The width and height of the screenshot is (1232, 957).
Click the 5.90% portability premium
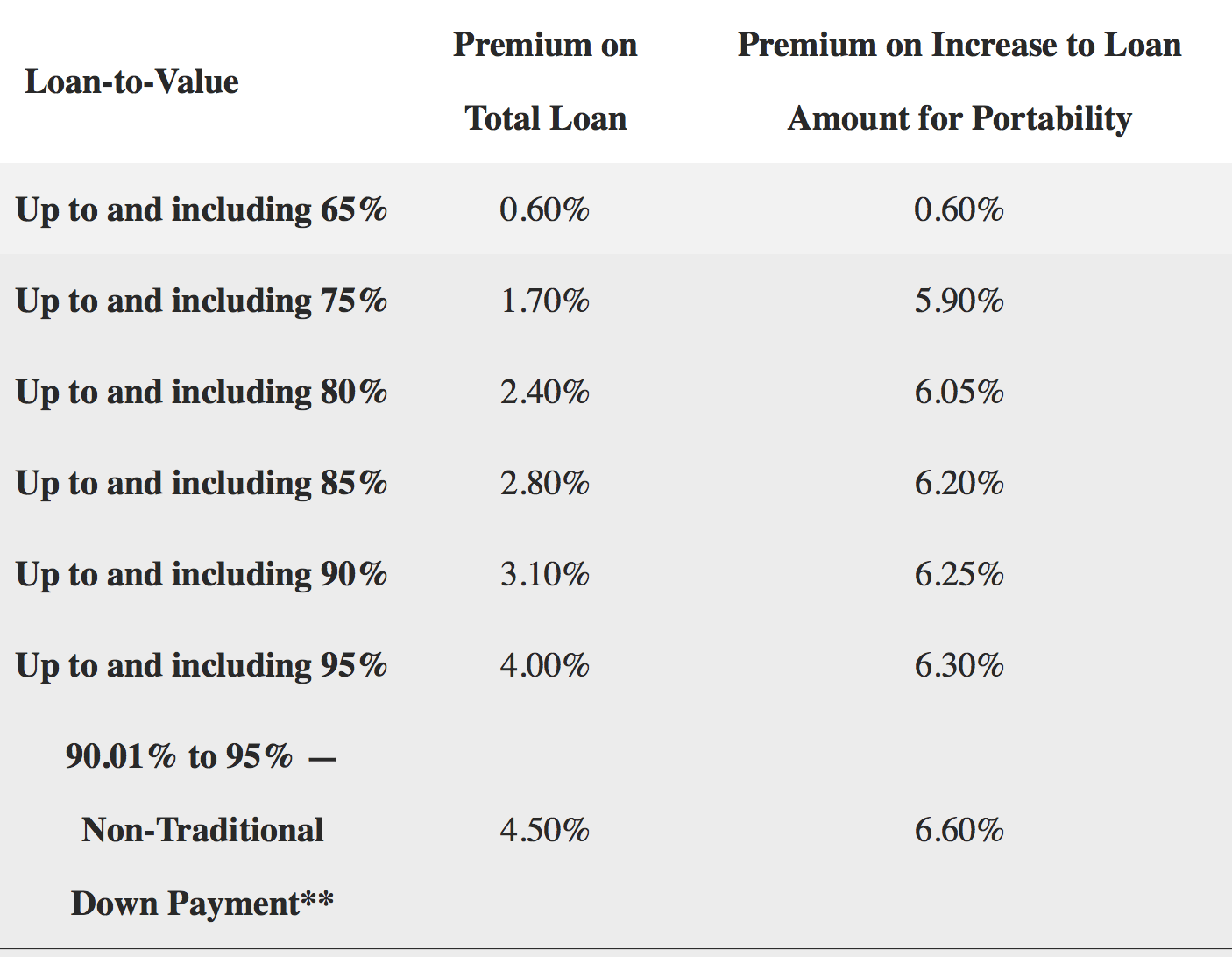(959, 301)
